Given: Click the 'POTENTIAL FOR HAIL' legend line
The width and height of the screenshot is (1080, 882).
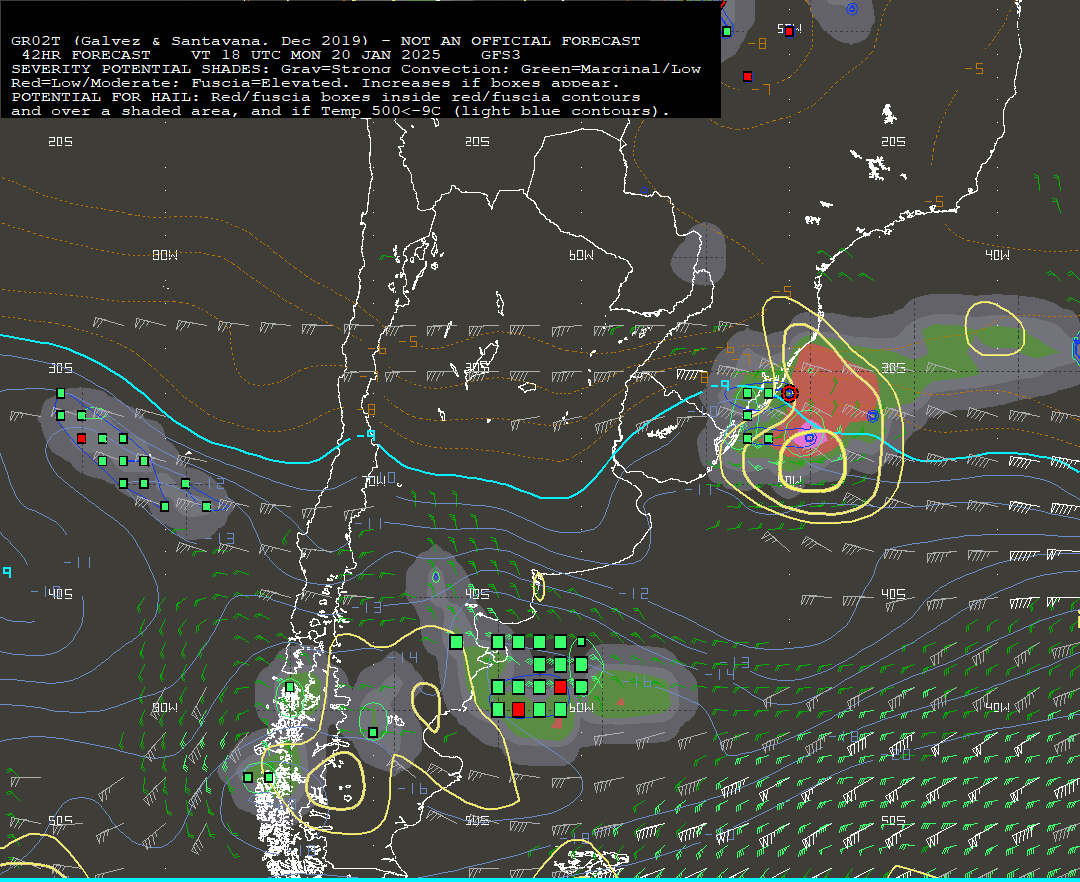Looking at the screenshot, I should tap(326, 97).
